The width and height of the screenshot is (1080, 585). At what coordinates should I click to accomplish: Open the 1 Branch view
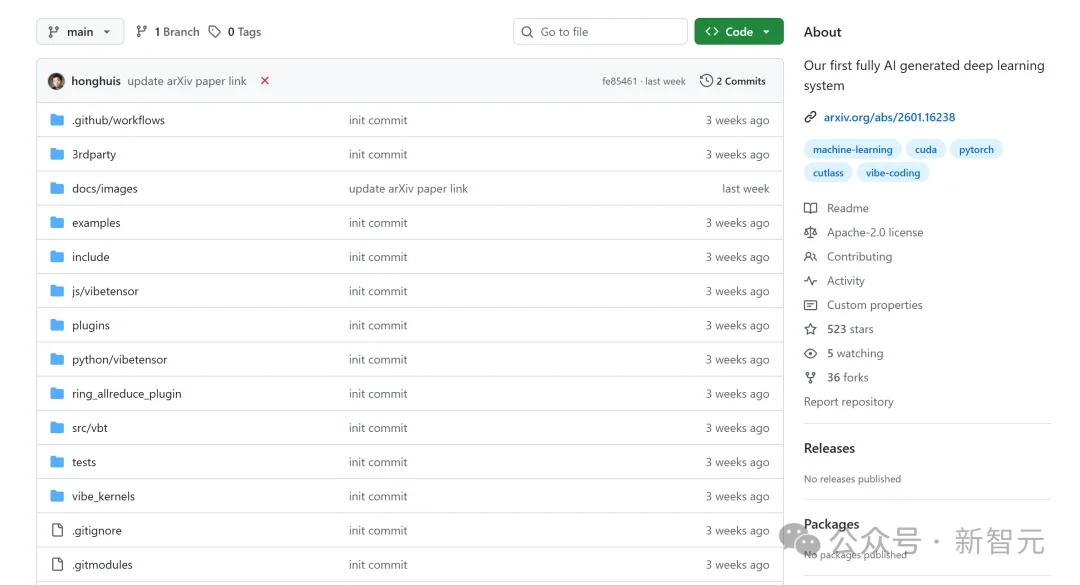click(167, 31)
